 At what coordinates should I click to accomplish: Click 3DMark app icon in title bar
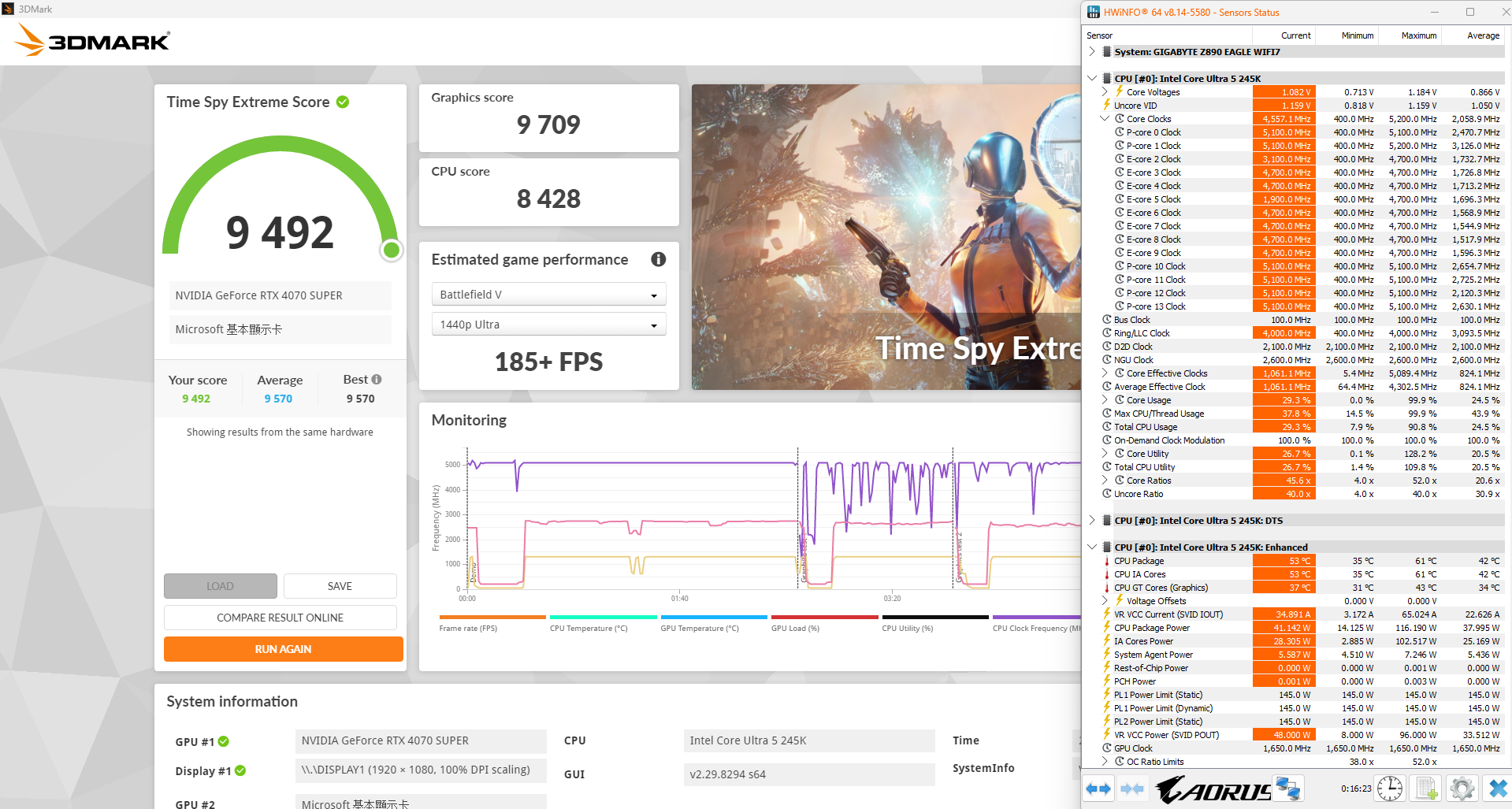(8, 9)
